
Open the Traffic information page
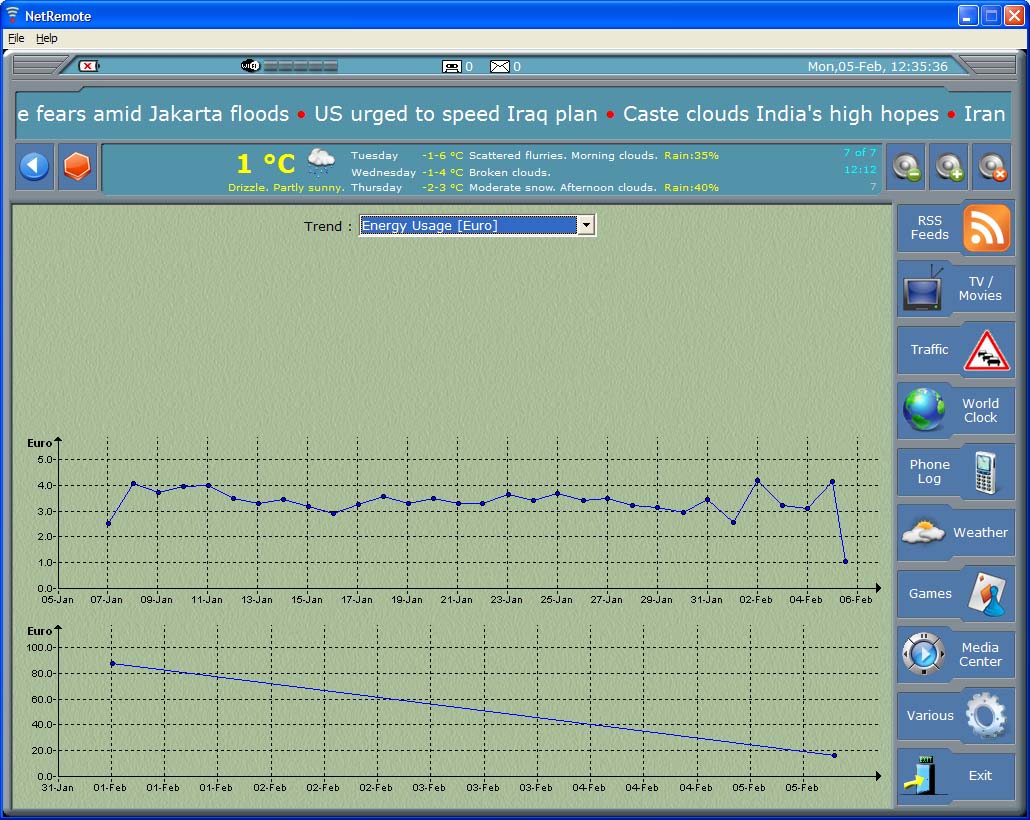click(x=955, y=350)
